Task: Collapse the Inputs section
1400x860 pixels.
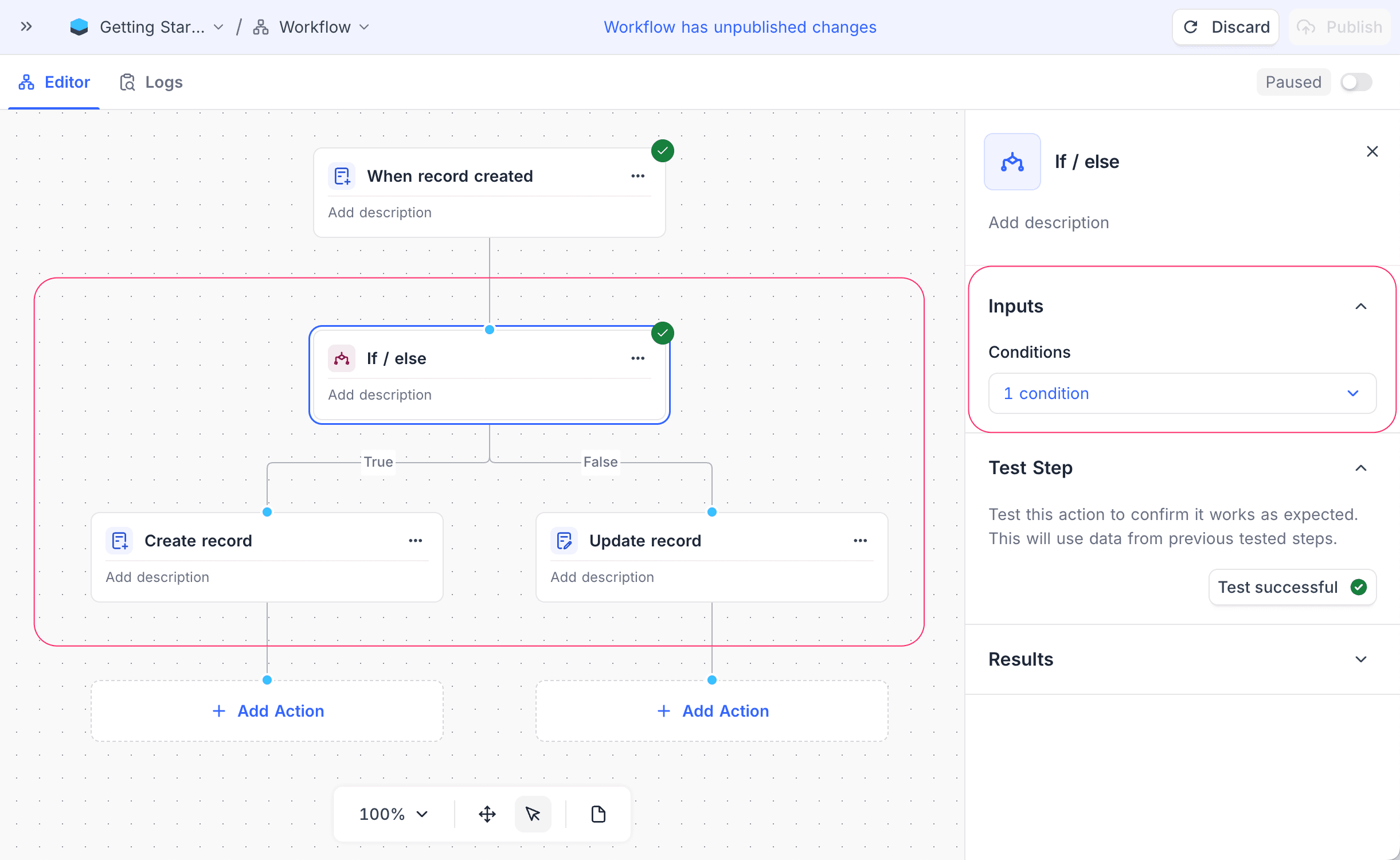Action: point(1360,306)
